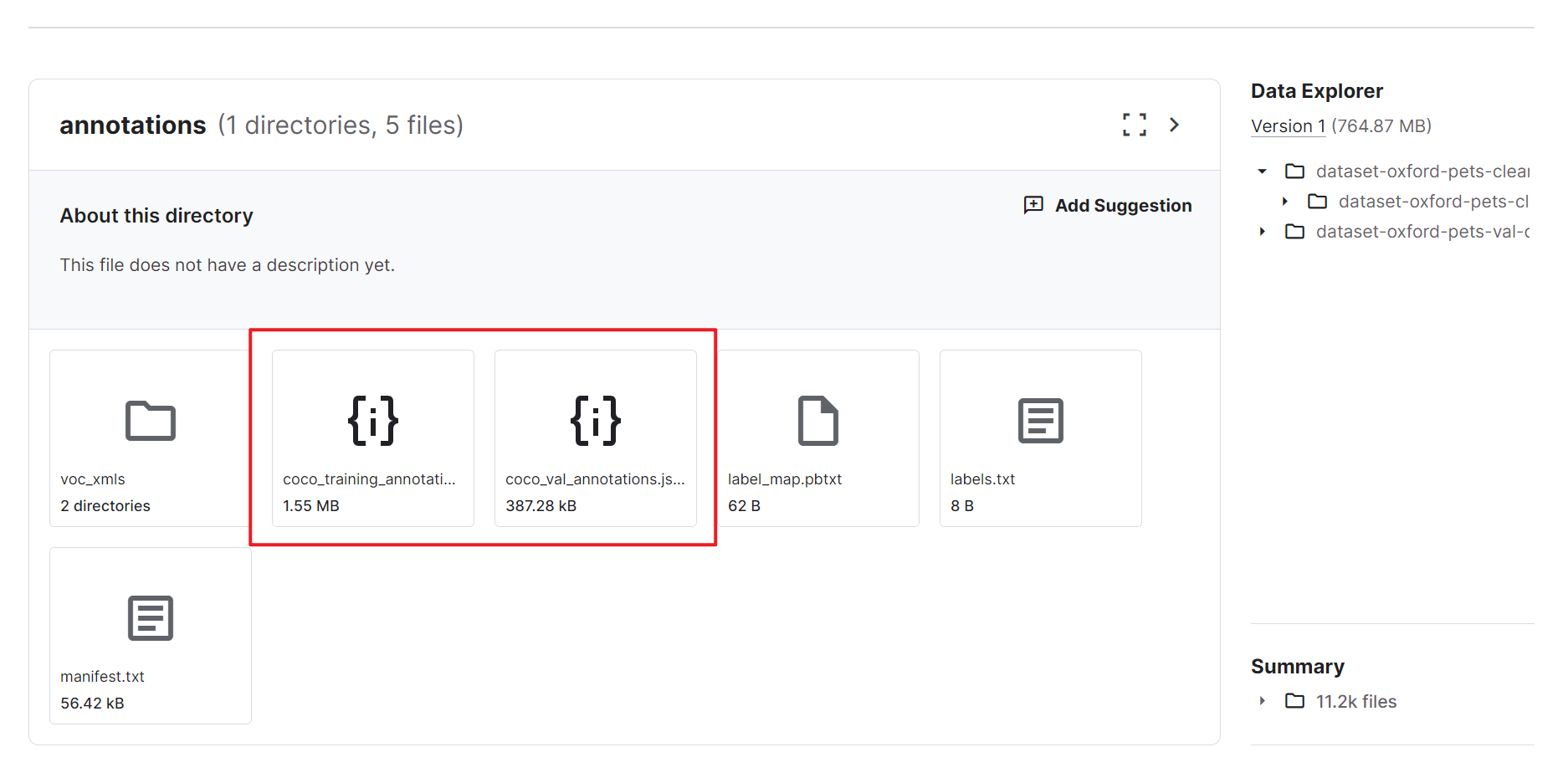The image size is (1568, 783).
Task: Collapse the dataset-oxford-pets-clean root tree node
Action: point(1263,171)
